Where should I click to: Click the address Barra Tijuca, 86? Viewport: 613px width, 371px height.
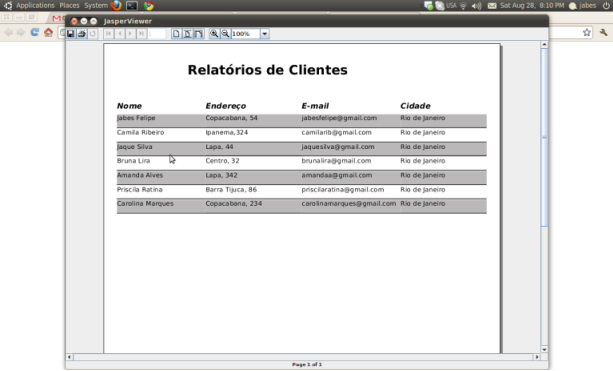[231, 190]
